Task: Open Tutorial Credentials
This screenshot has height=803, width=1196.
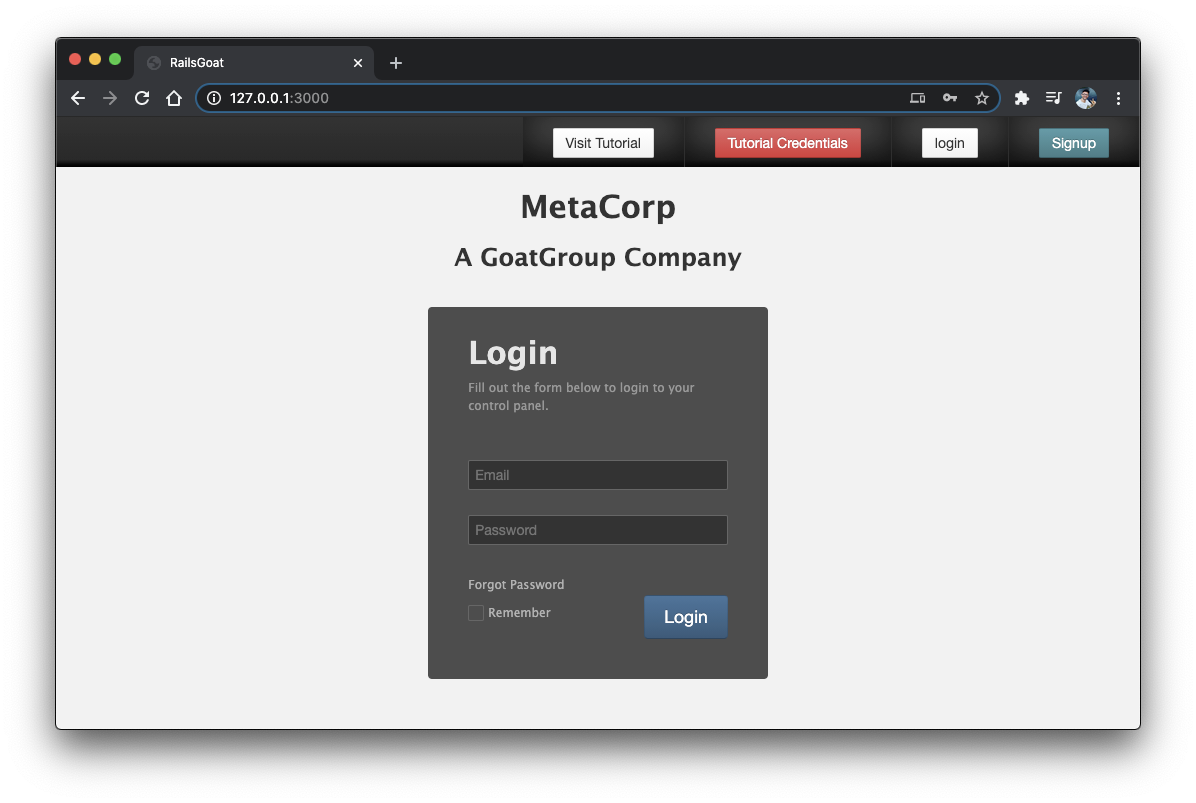Action: tap(787, 143)
